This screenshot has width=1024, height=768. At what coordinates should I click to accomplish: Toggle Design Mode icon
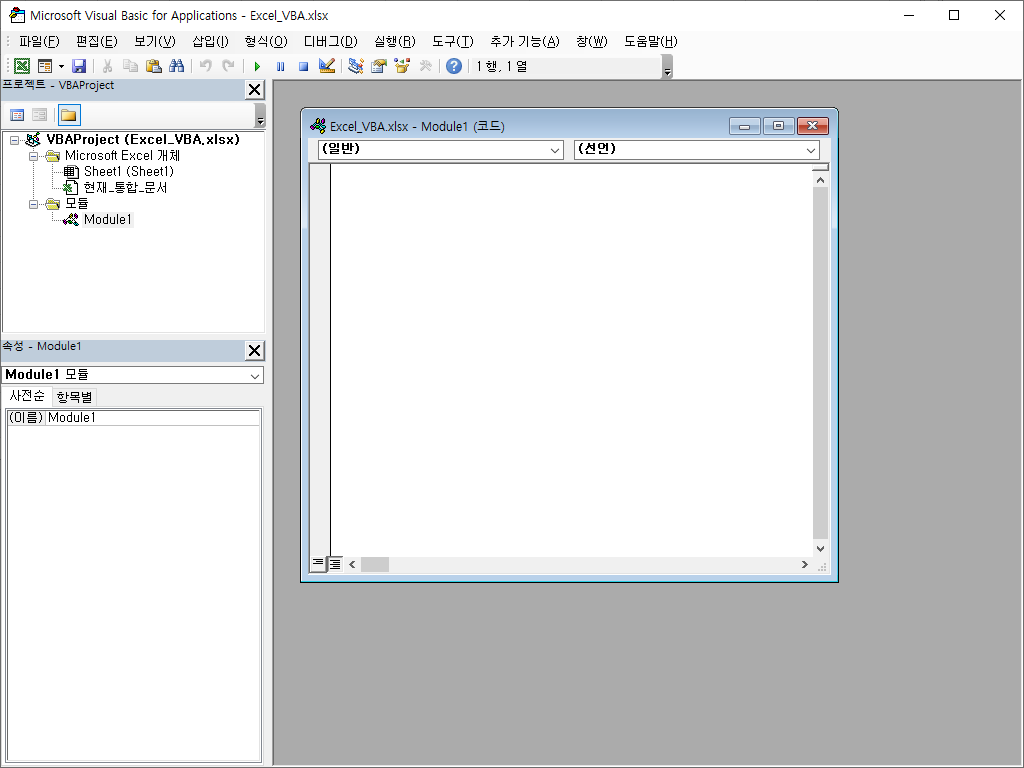327,66
